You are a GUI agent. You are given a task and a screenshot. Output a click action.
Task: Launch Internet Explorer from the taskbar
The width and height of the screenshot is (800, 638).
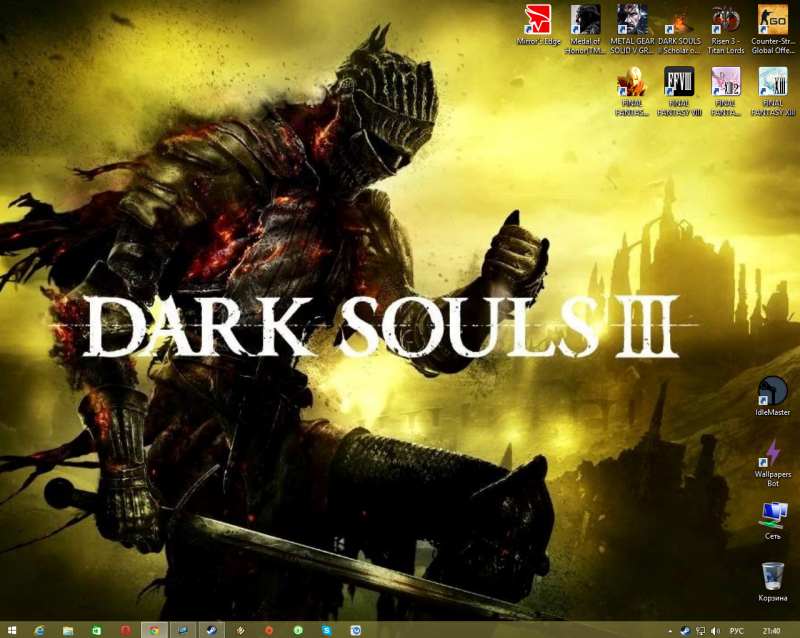[39, 630]
